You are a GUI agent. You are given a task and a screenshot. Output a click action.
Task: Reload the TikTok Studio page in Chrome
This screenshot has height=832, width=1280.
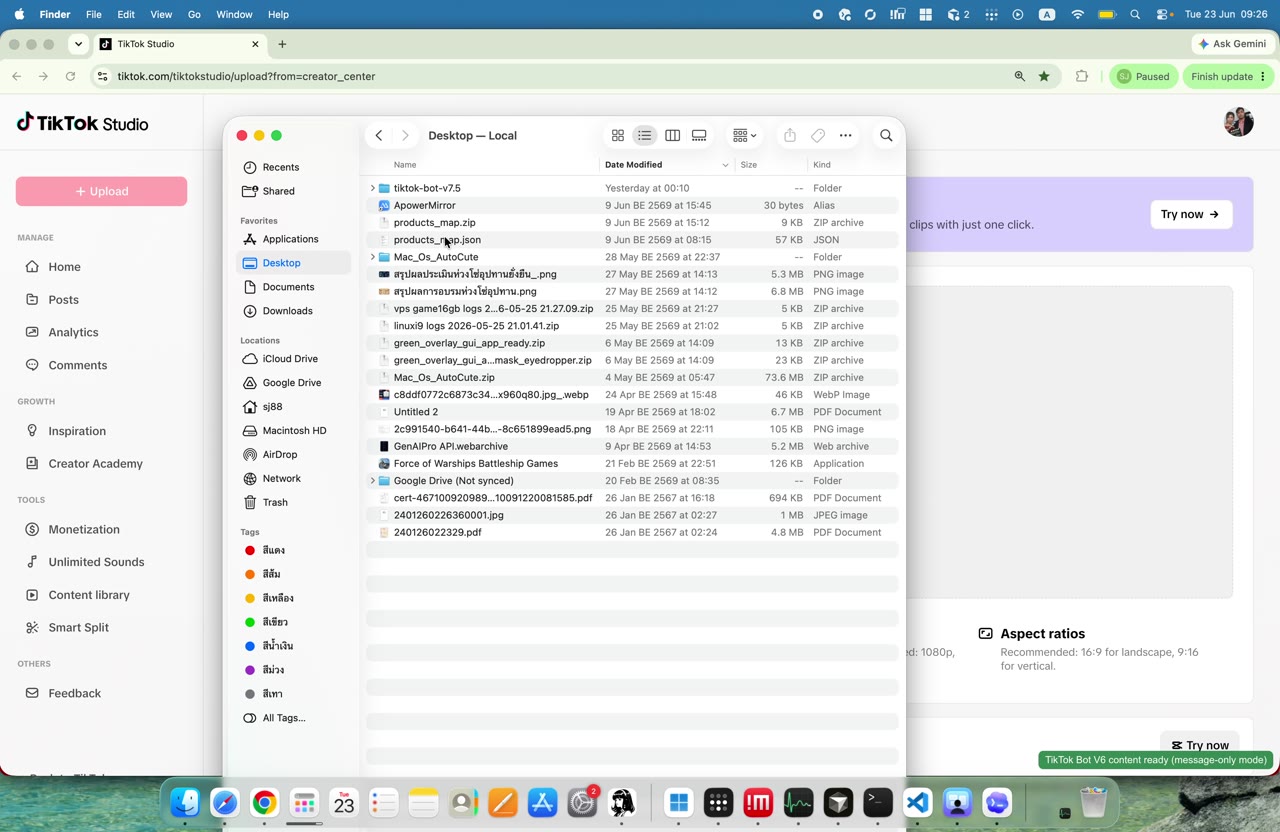pos(70,76)
